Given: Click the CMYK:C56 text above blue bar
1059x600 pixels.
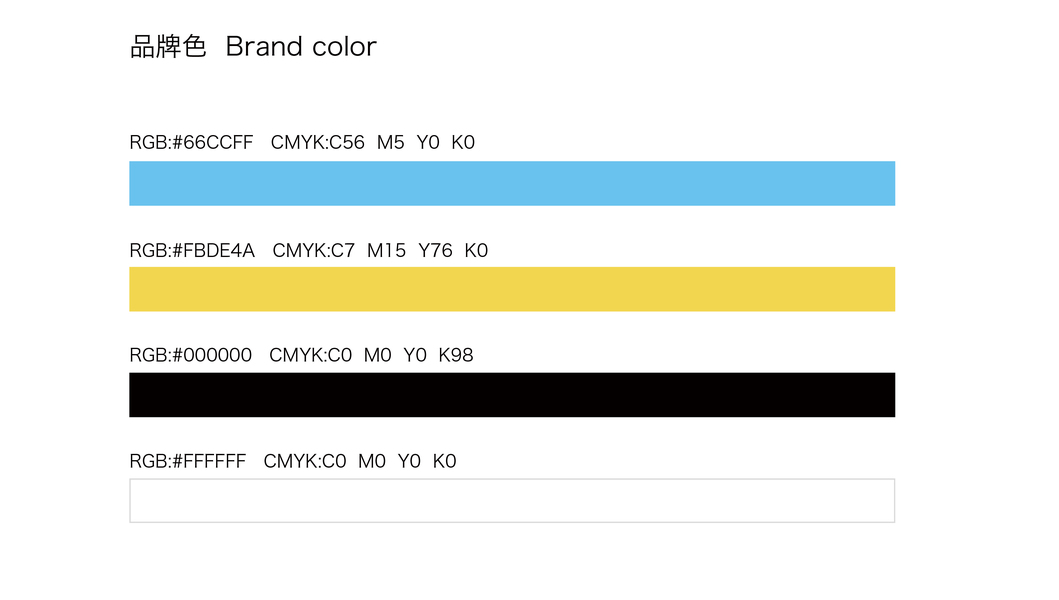Looking at the screenshot, I should tap(317, 143).
